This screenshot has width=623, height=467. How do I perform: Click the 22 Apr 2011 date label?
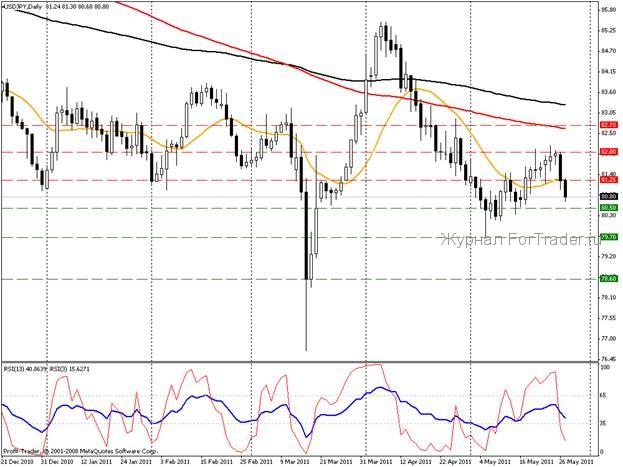click(456, 462)
